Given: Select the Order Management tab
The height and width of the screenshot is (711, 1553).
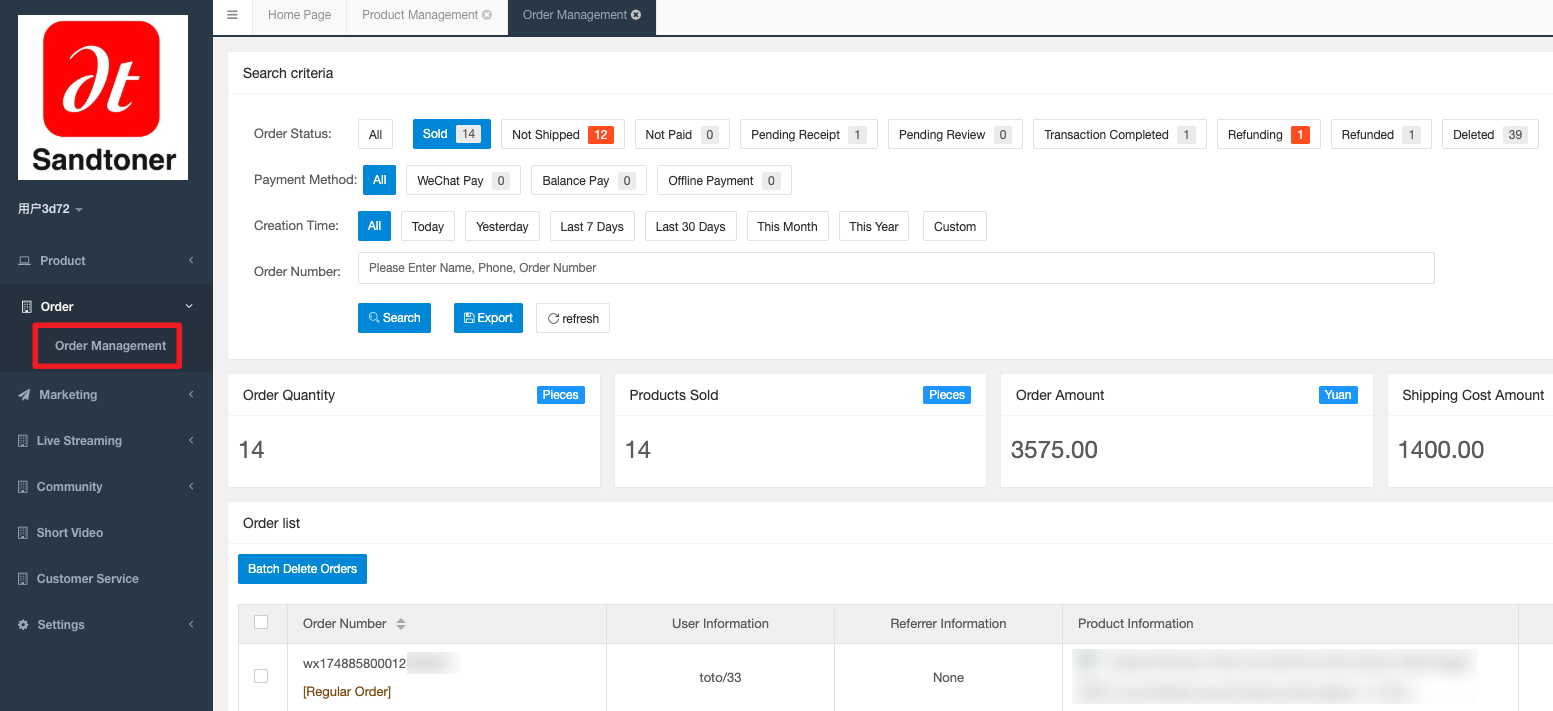Looking at the screenshot, I should tap(575, 15).
